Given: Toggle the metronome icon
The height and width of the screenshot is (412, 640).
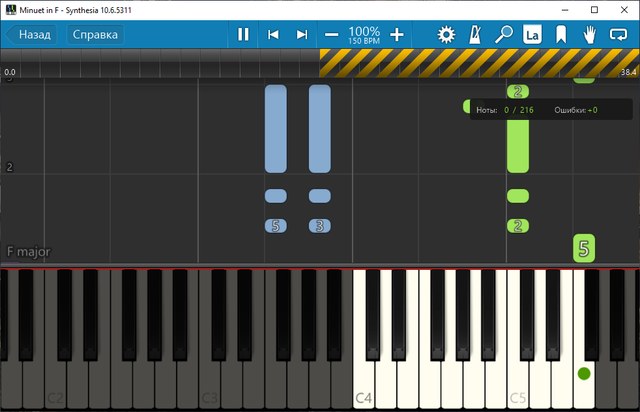Looking at the screenshot, I should coord(475,35).
